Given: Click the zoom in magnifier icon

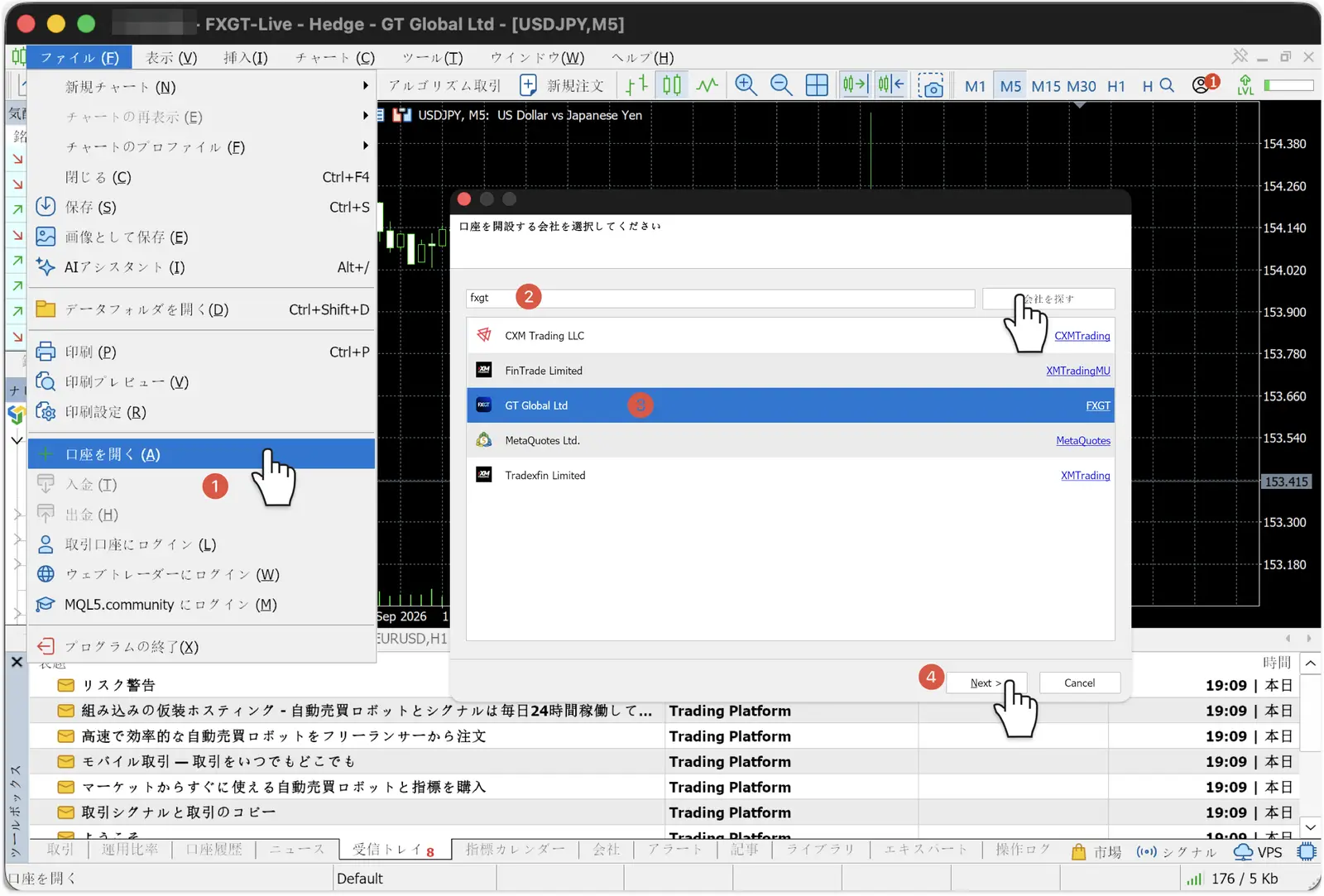Looking at the screenshot, I should 746,85.
